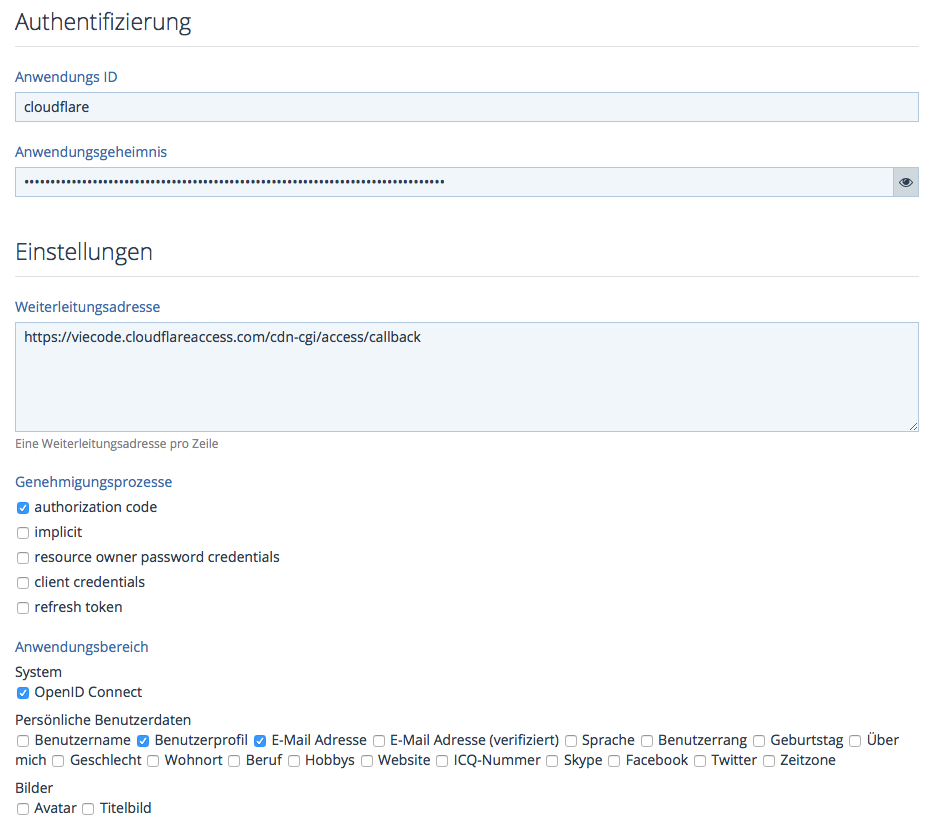935x829 pixels.
Task: Check the Sprache checkbox
Action: [x=571, y=741]
